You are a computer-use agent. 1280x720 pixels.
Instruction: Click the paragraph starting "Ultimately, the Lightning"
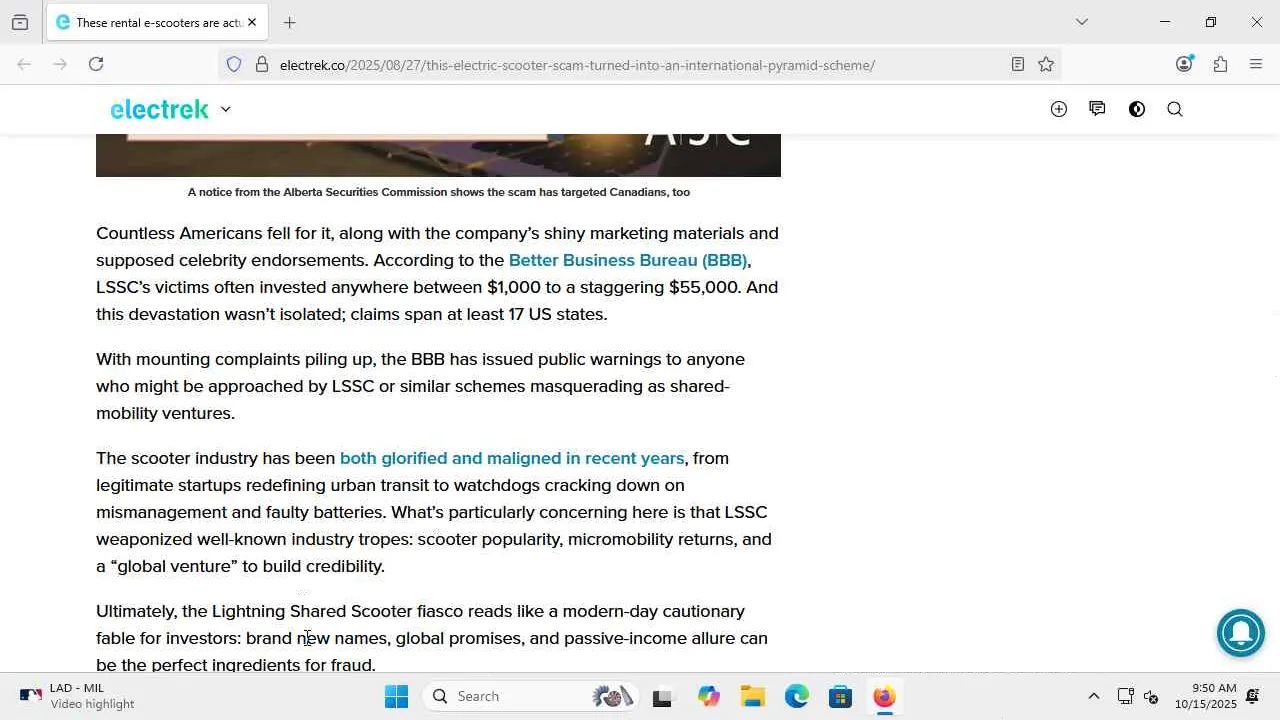point(432,638)
